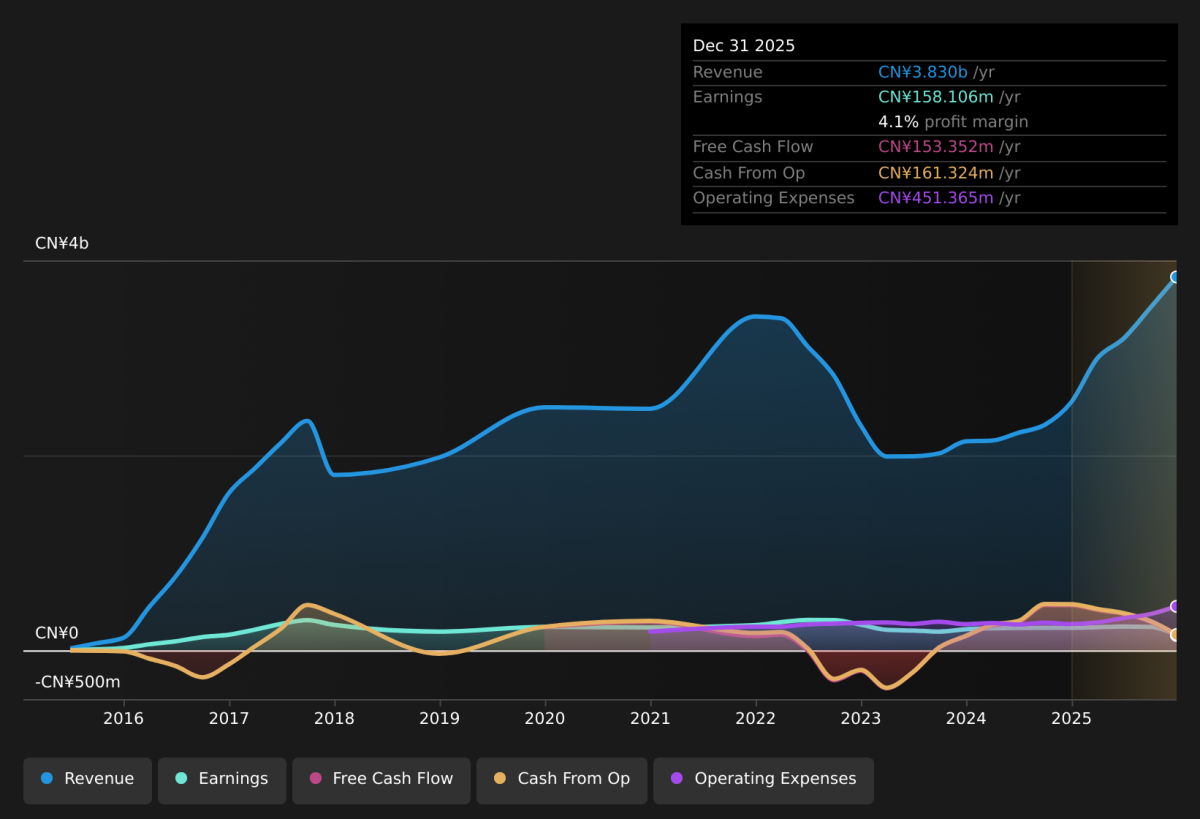Click the CN¥153.352m free cash flow value
This screenshot has width=1200, height=819.
coord(936,147)
